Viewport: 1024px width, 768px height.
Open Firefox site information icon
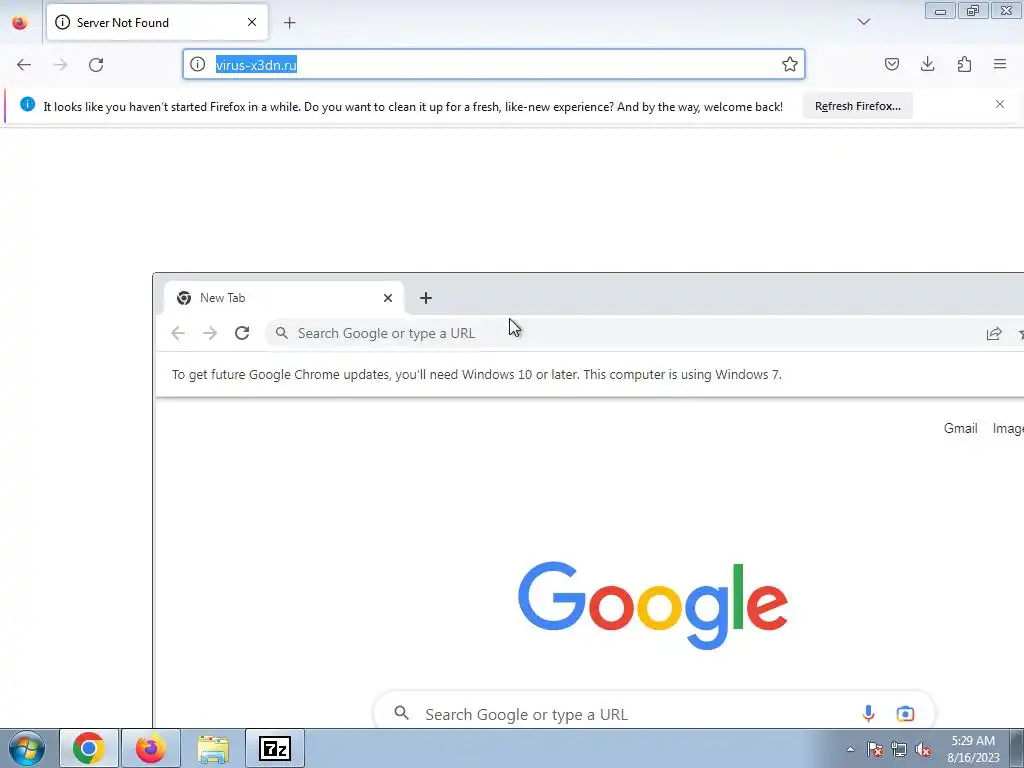pyautogui.click(x=197, y=64)
